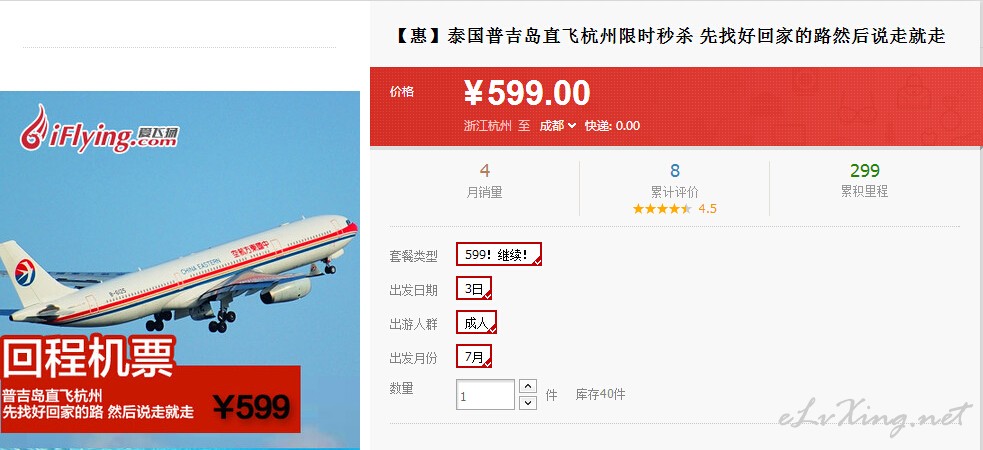The width and height of the screenshot is (983, 450).
Task: Click the iFlying.com logo in the banner
Action: pyautogui.click(x=99, y=130)
